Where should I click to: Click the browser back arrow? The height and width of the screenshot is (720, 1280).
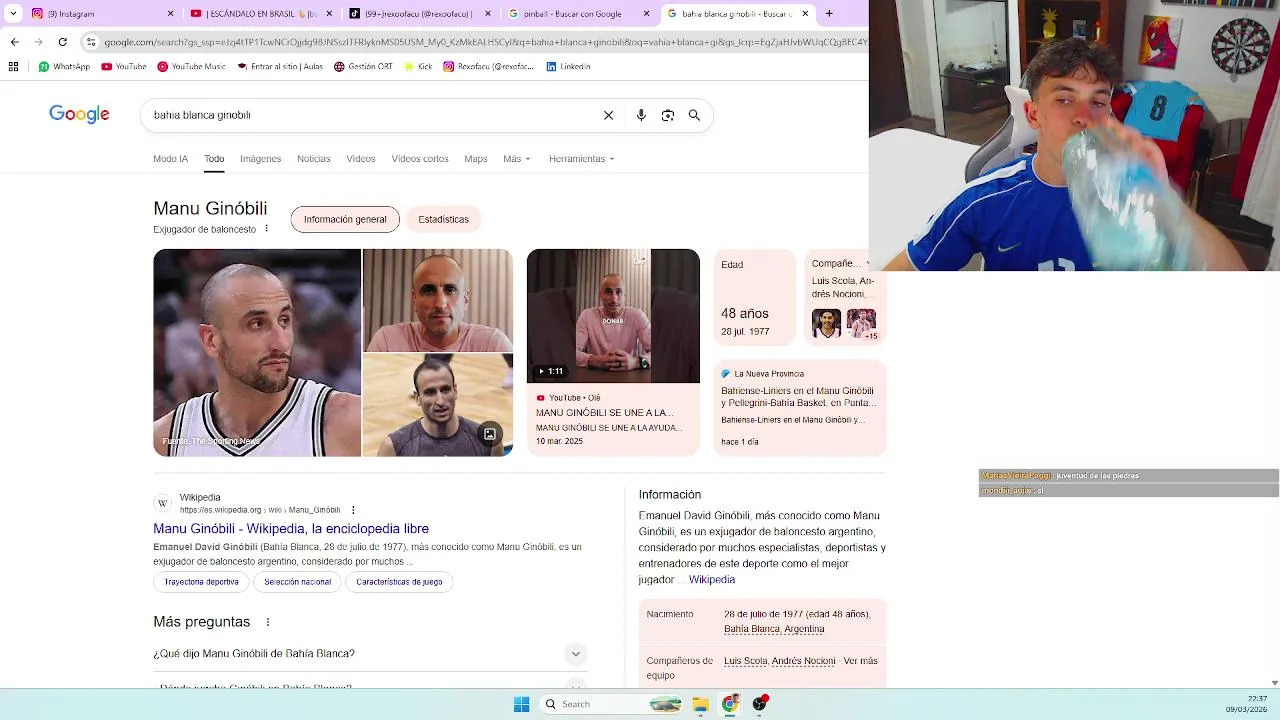[14, 42]
